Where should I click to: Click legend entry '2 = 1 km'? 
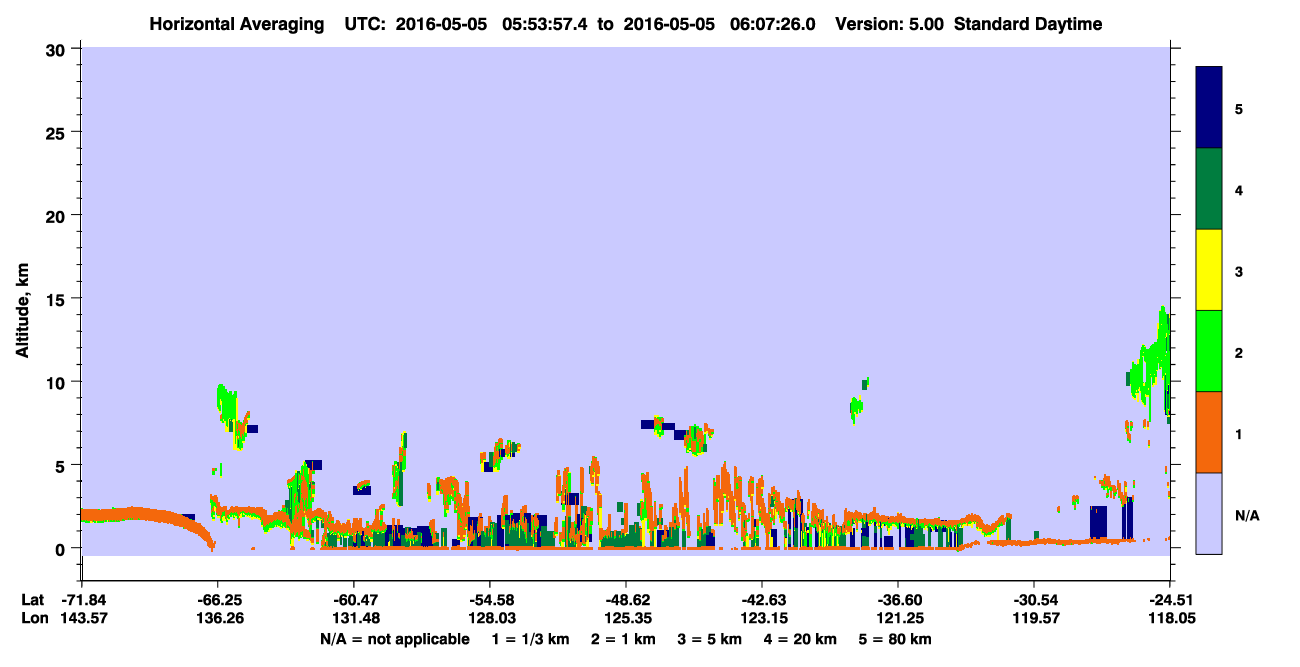[623, 639]
